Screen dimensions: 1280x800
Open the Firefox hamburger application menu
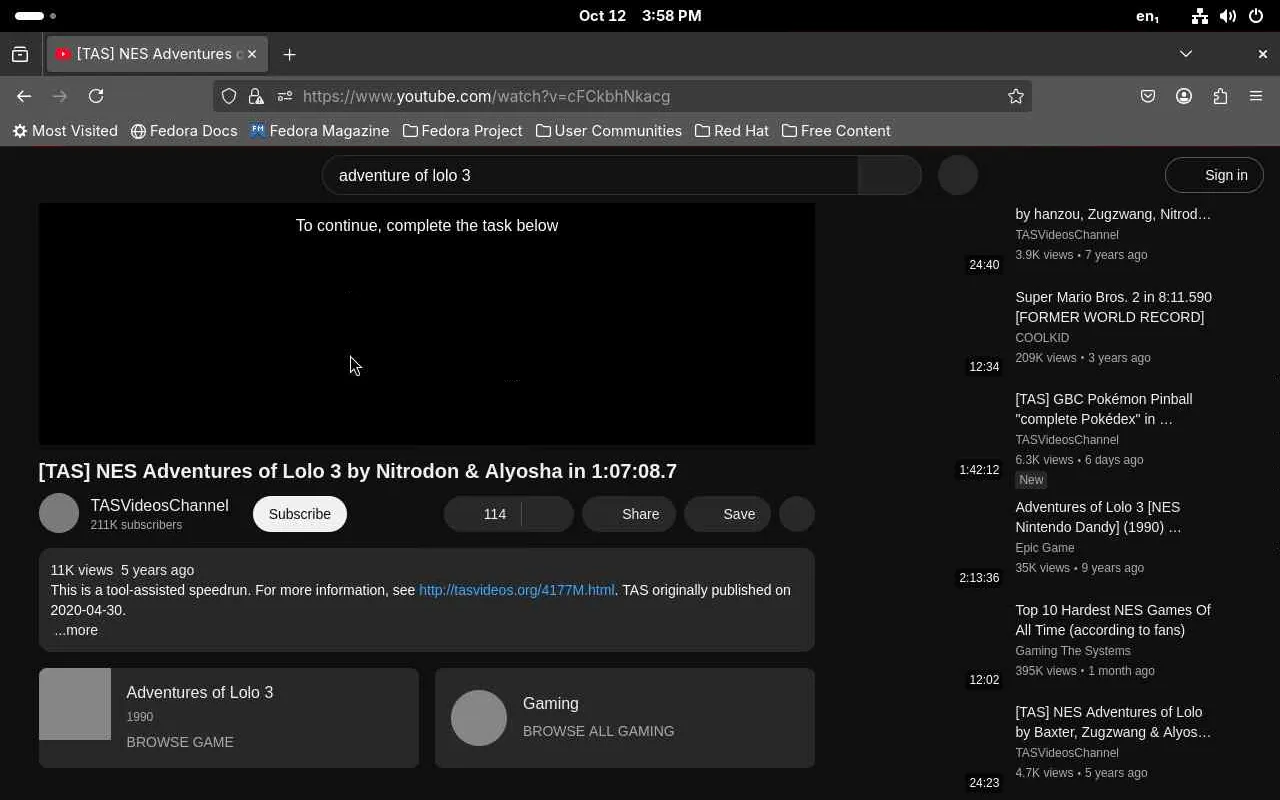point(1256,96)
